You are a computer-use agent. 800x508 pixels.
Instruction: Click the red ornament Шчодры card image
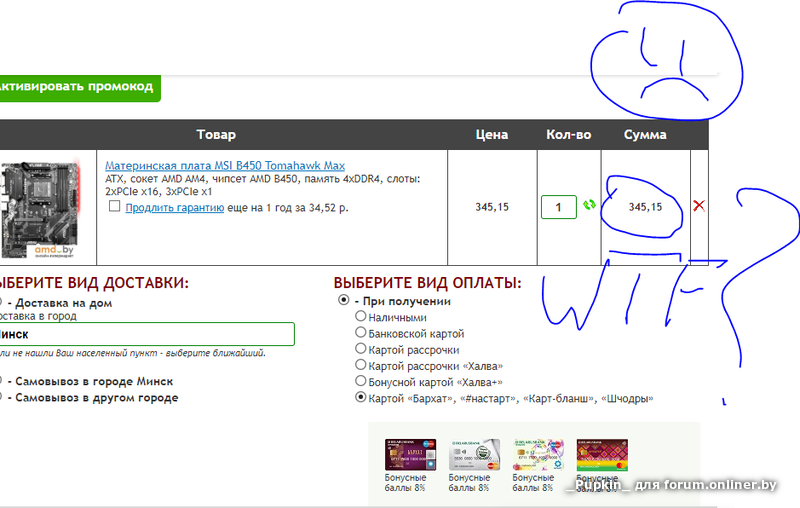pyautogui.click(x=602, y=455)
